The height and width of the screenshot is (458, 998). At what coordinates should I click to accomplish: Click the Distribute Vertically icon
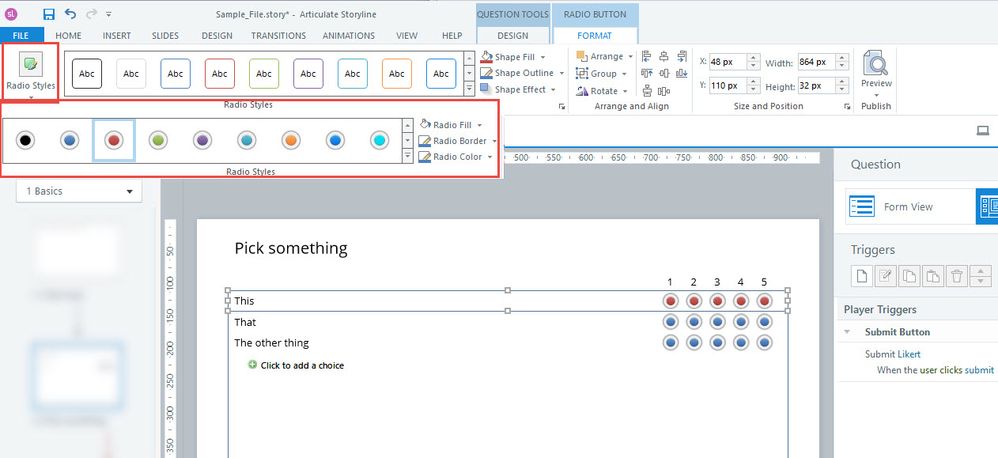(x=647, y=90)
